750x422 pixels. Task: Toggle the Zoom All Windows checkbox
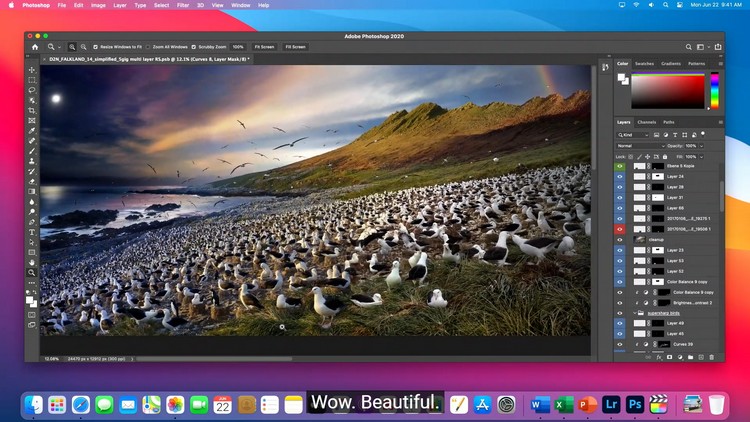[149, 47]
